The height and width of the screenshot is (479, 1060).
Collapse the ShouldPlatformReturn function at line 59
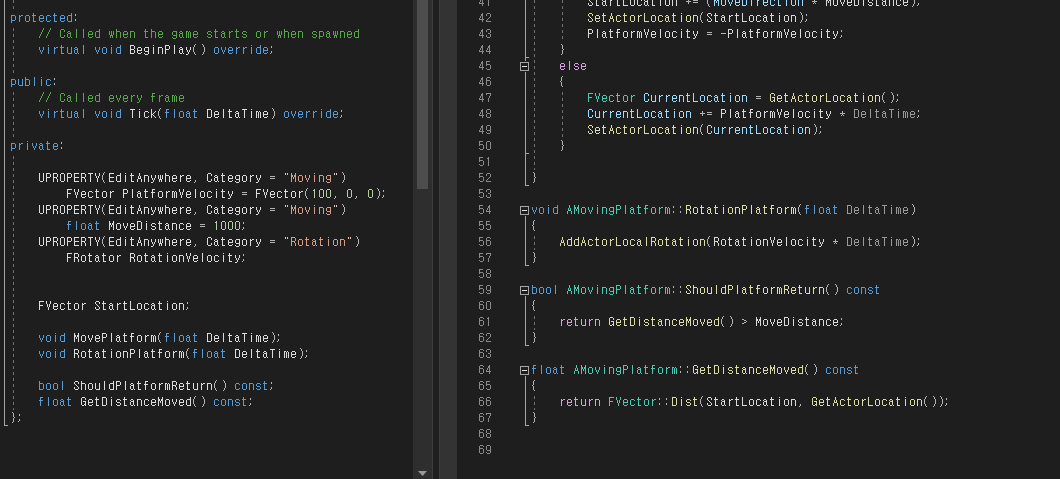524,291
